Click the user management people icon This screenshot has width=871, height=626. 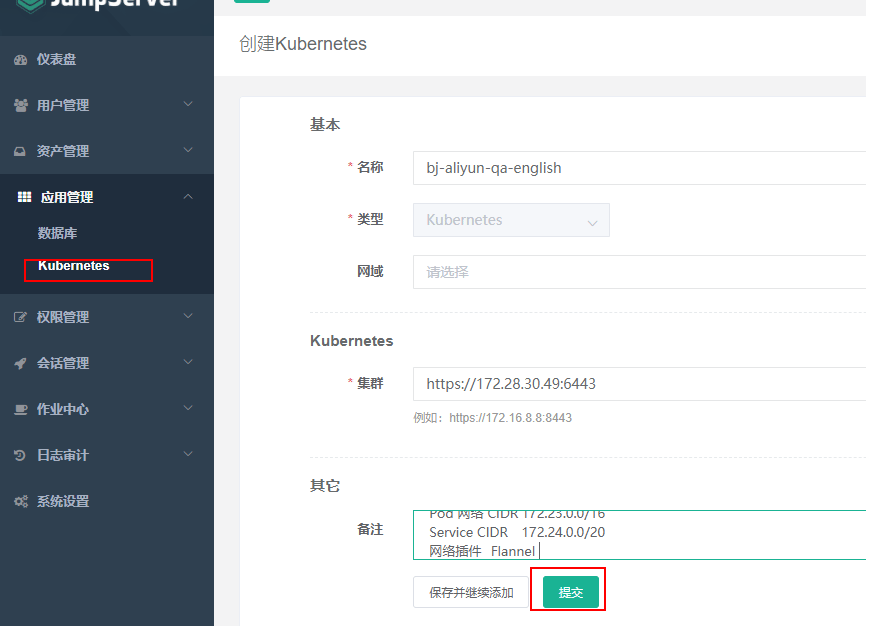point(21,105)
